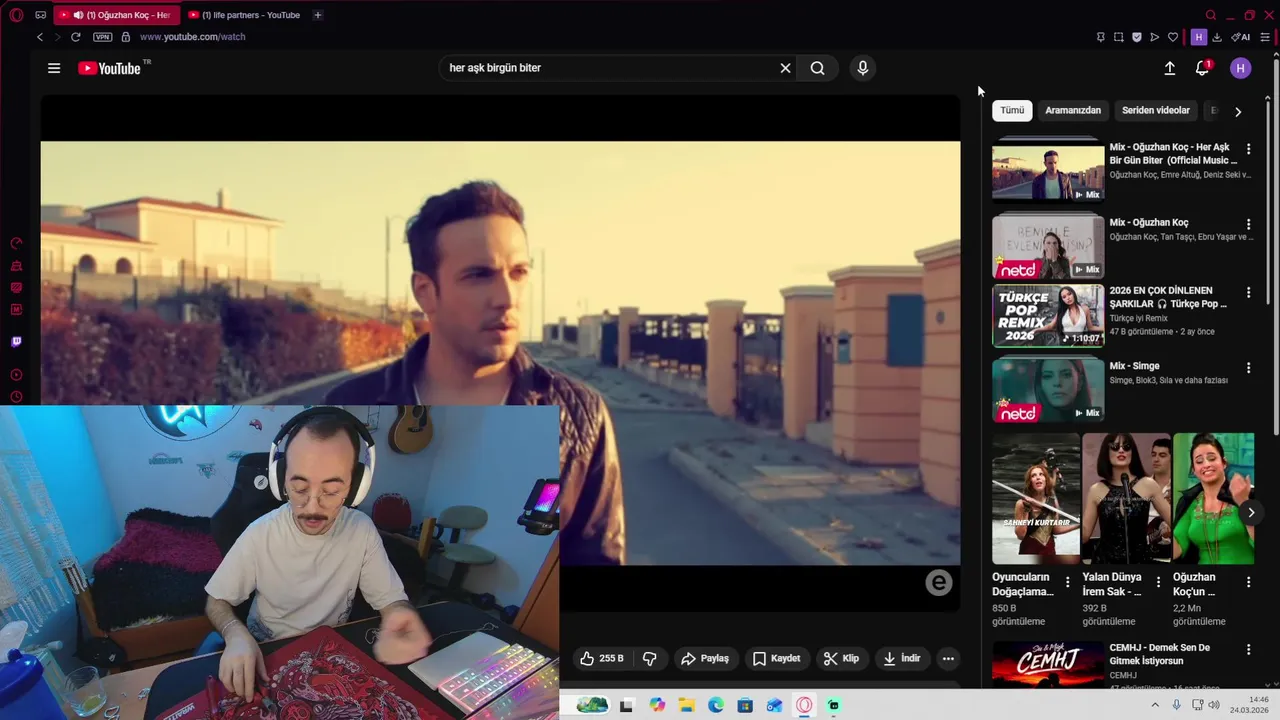Start voice search with the microphone
The image size is (1280, 720).
pos(863,68)
